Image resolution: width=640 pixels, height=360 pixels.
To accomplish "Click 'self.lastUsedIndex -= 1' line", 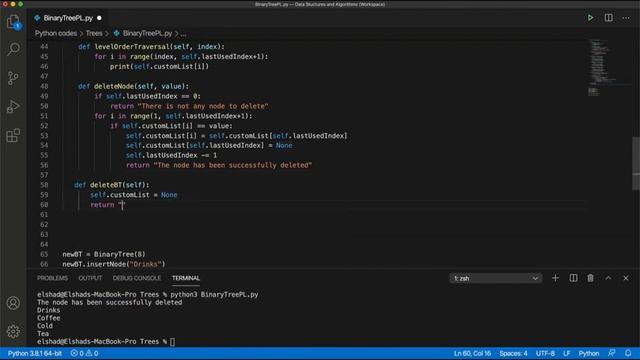I will (x=171, y=155).
